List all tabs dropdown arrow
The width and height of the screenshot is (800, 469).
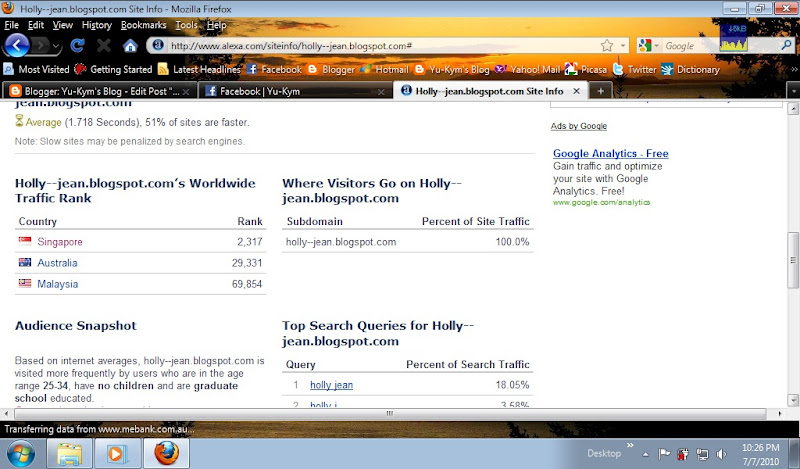[x=793, y=91]
